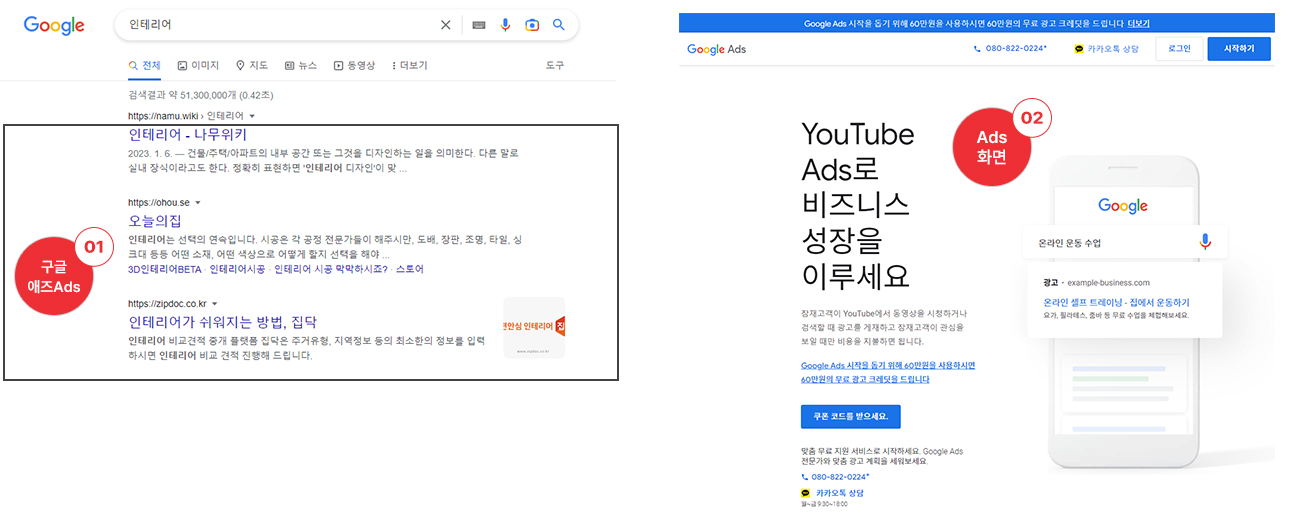Select the 전체 search tab
The height and width of the screenshot is (529, 1300).
[144, 65]
